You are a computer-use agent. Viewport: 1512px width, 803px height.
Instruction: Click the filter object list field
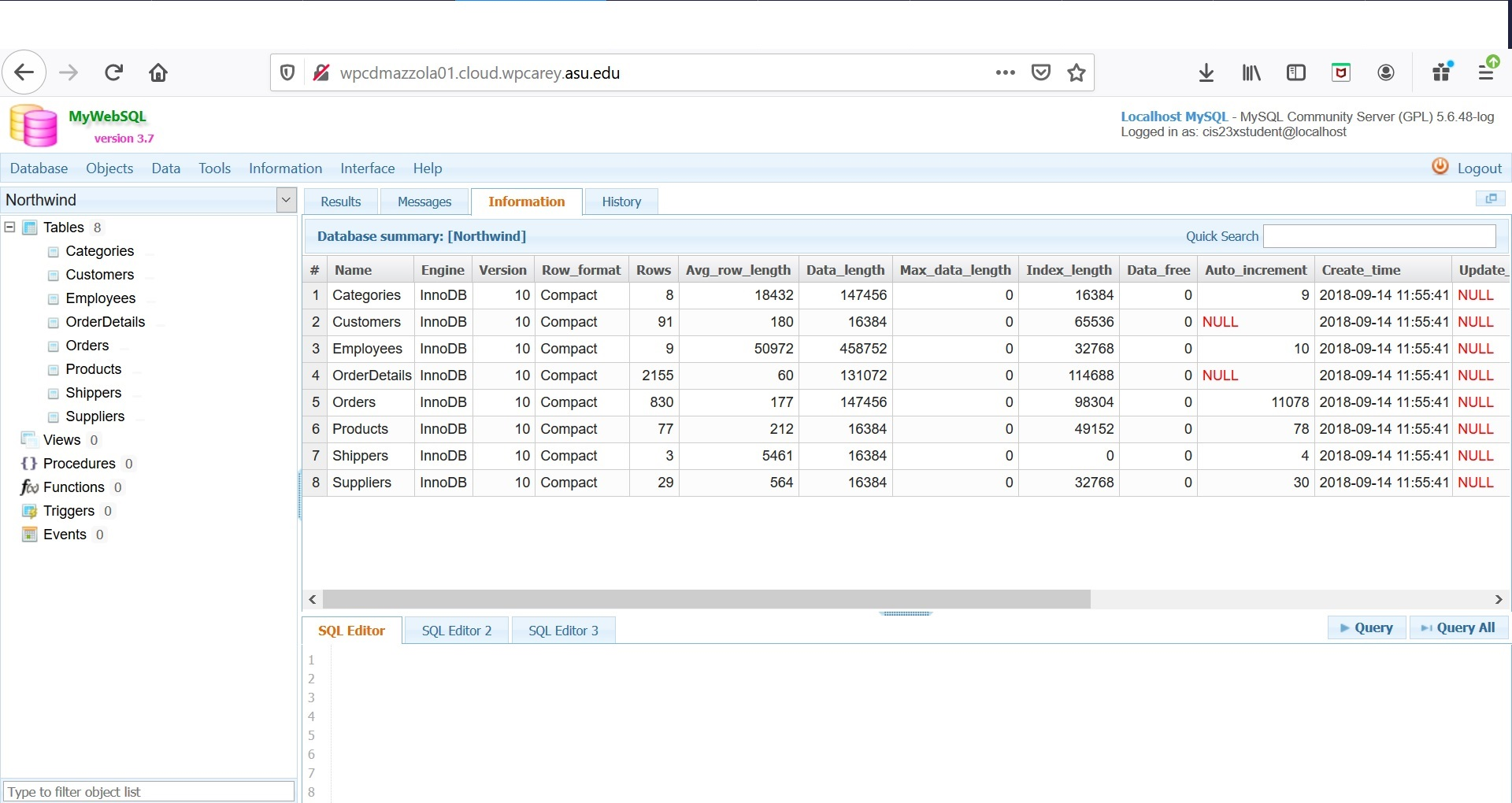[x=149, y=791]
